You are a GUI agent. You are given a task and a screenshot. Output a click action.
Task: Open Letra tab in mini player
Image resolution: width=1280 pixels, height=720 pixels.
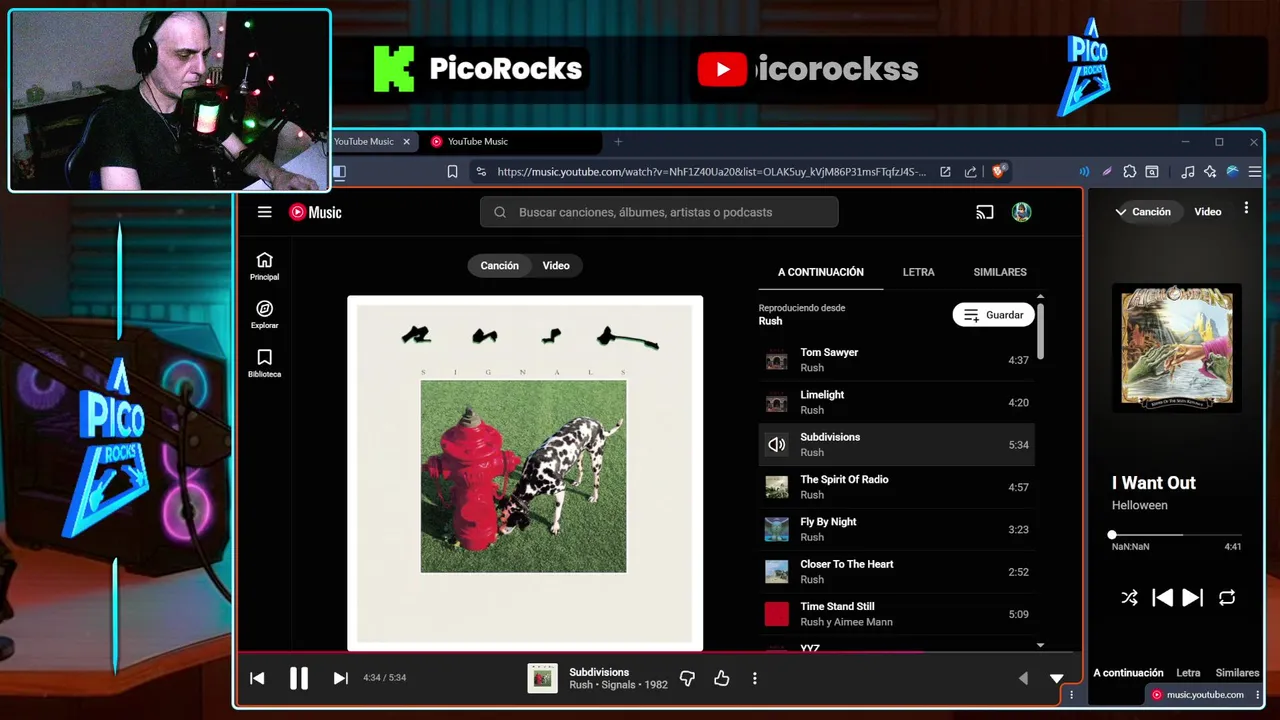pyautogui.click(x=1188, y=673)
